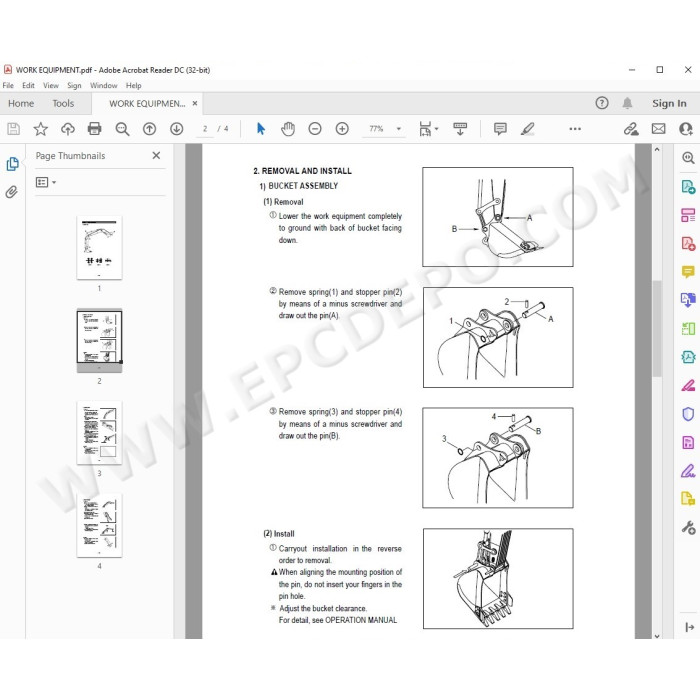Click the share with others icon
Image resolution: width=700 pixels, height=700 pixels.
click(685, 129)
